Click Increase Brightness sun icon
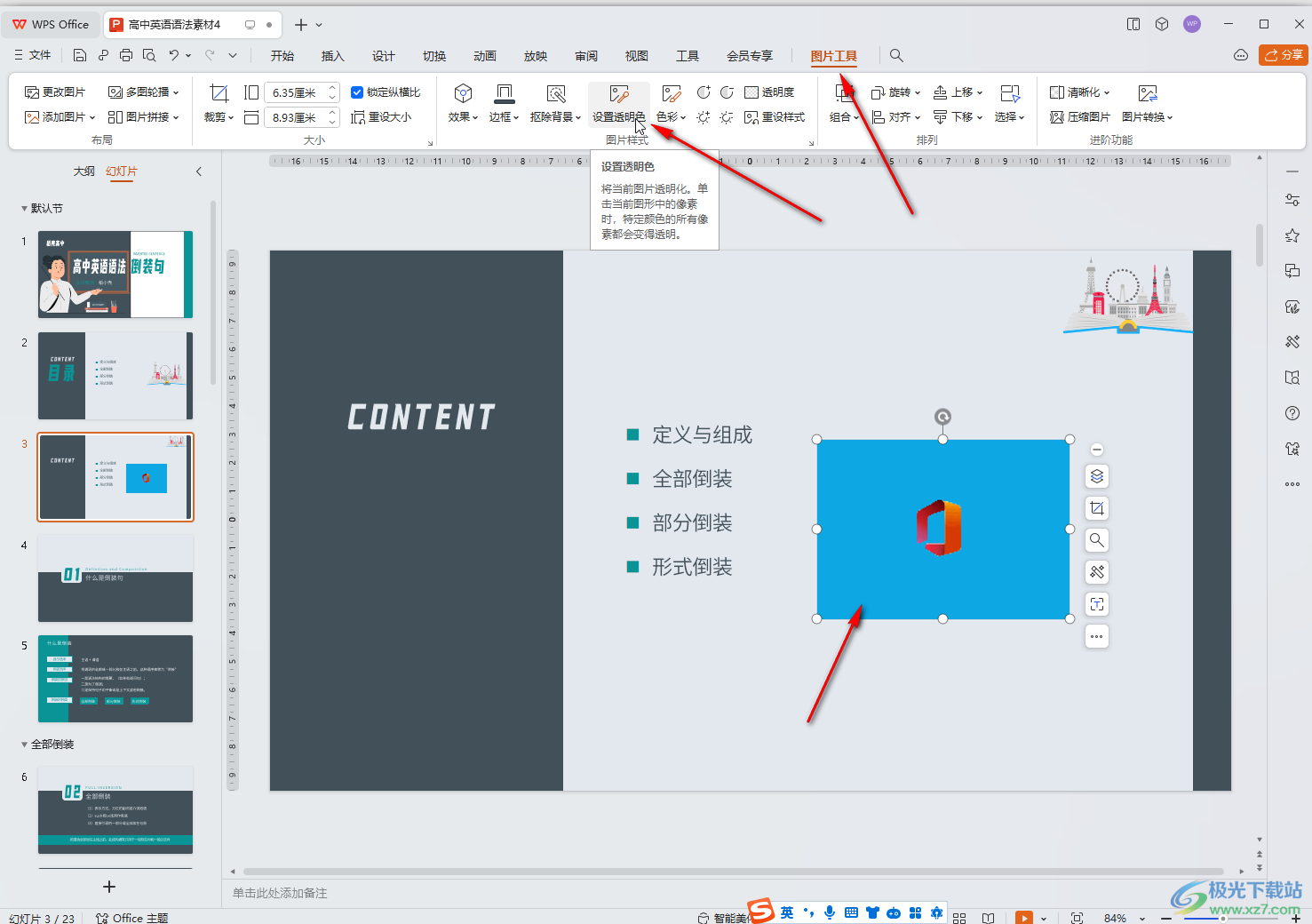 704,117
